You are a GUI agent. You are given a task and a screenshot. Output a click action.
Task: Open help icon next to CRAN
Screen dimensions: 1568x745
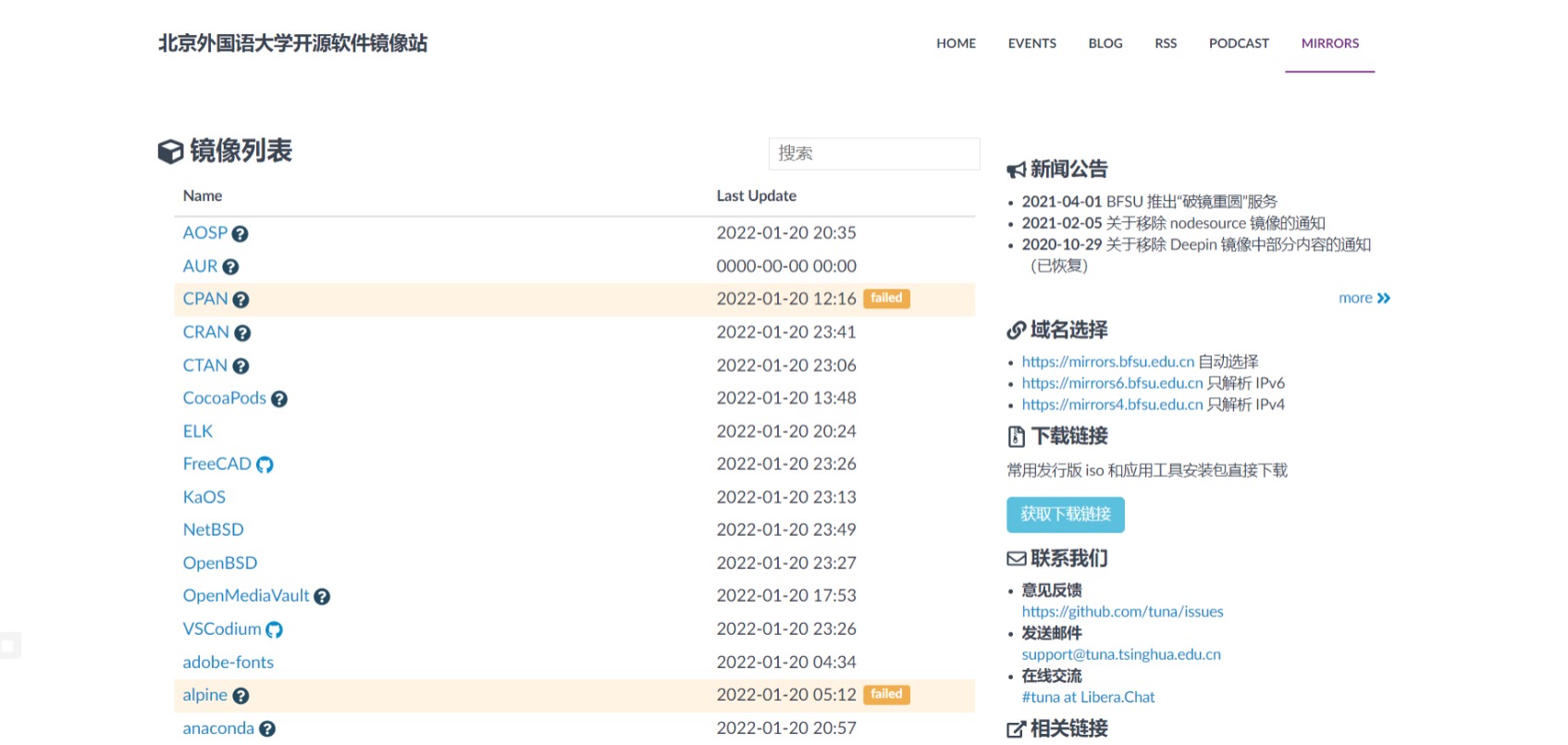point(242,333)
